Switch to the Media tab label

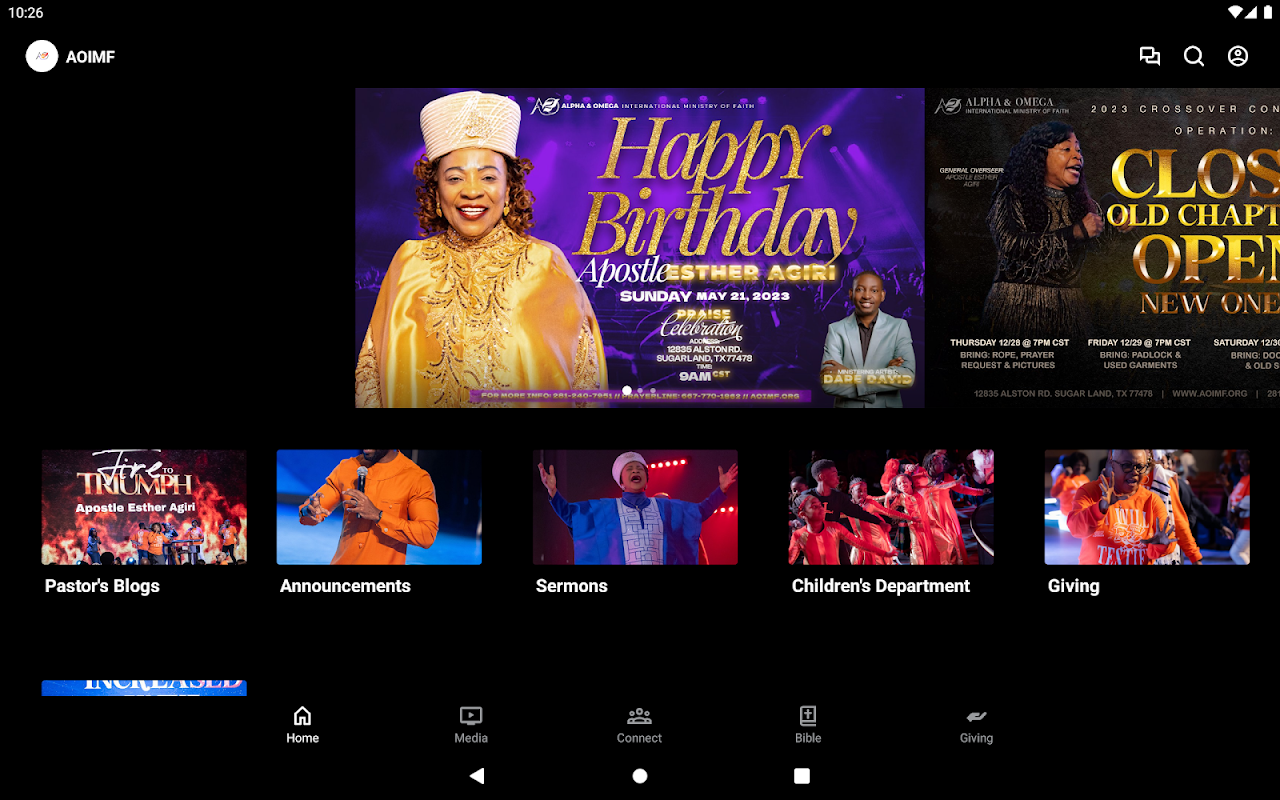[x=471, y=738]
